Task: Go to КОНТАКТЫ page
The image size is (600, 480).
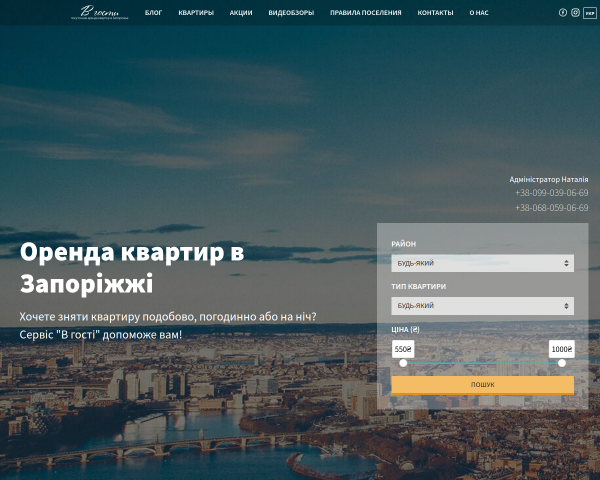Action: click(x=435, y=13)
